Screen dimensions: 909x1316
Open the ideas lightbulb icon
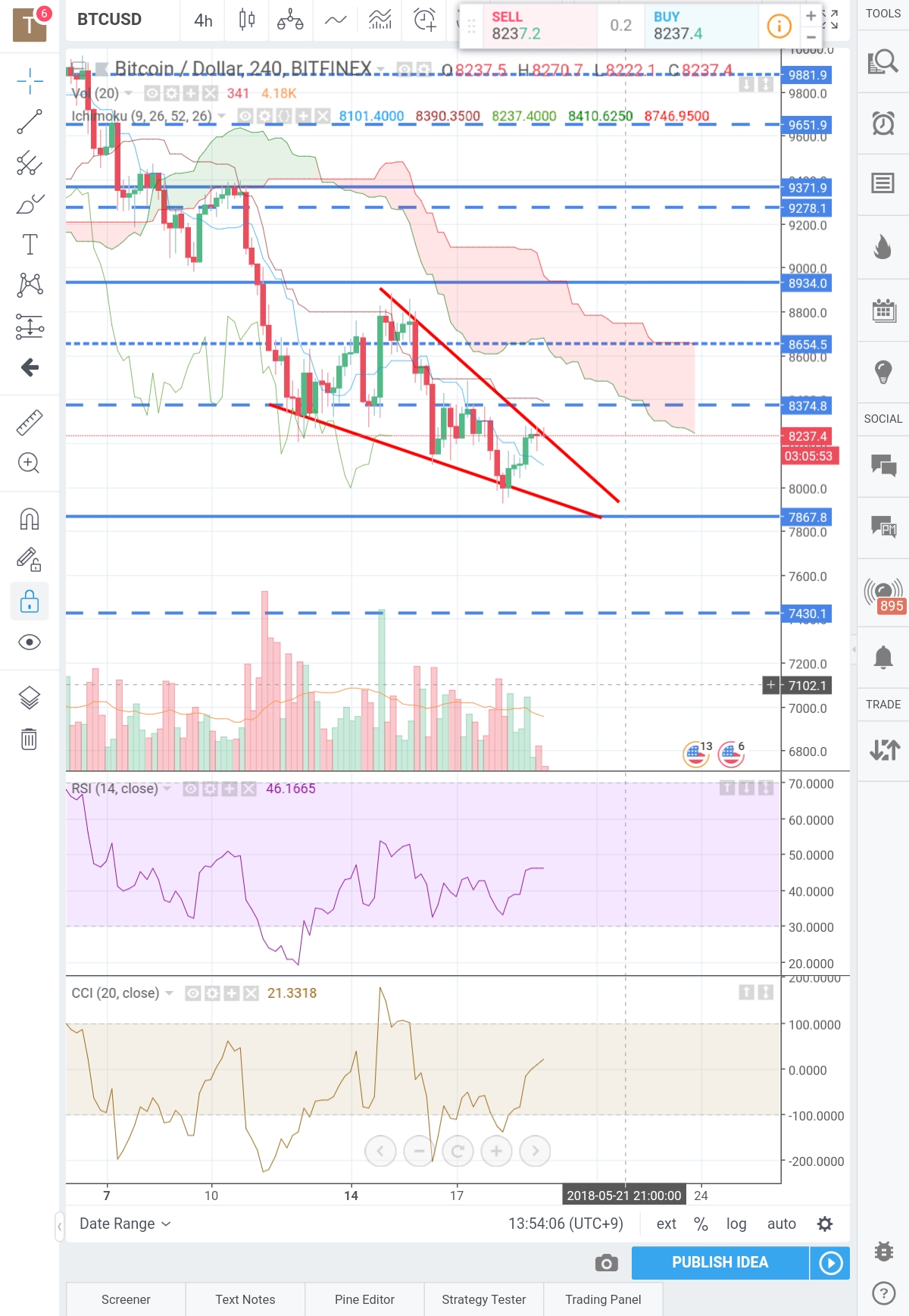[883, 371]
